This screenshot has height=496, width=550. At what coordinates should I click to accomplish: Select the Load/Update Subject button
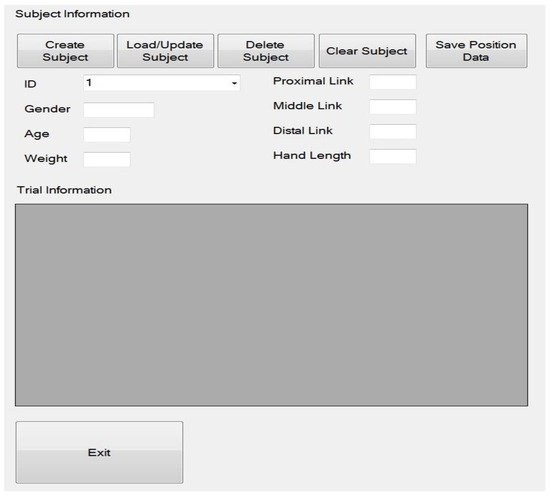click(x=165, y=51)
